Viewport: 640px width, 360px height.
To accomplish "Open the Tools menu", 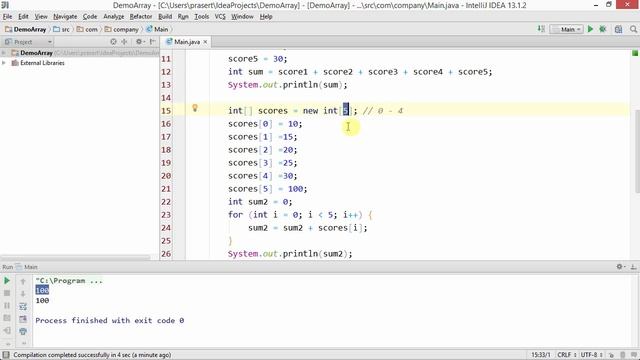I will 202,17.
